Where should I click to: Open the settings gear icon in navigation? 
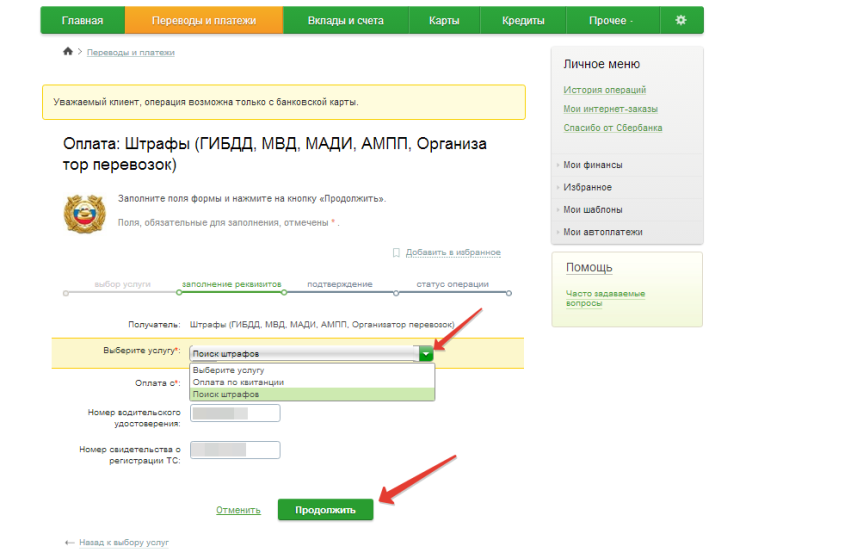coord(681,20)
